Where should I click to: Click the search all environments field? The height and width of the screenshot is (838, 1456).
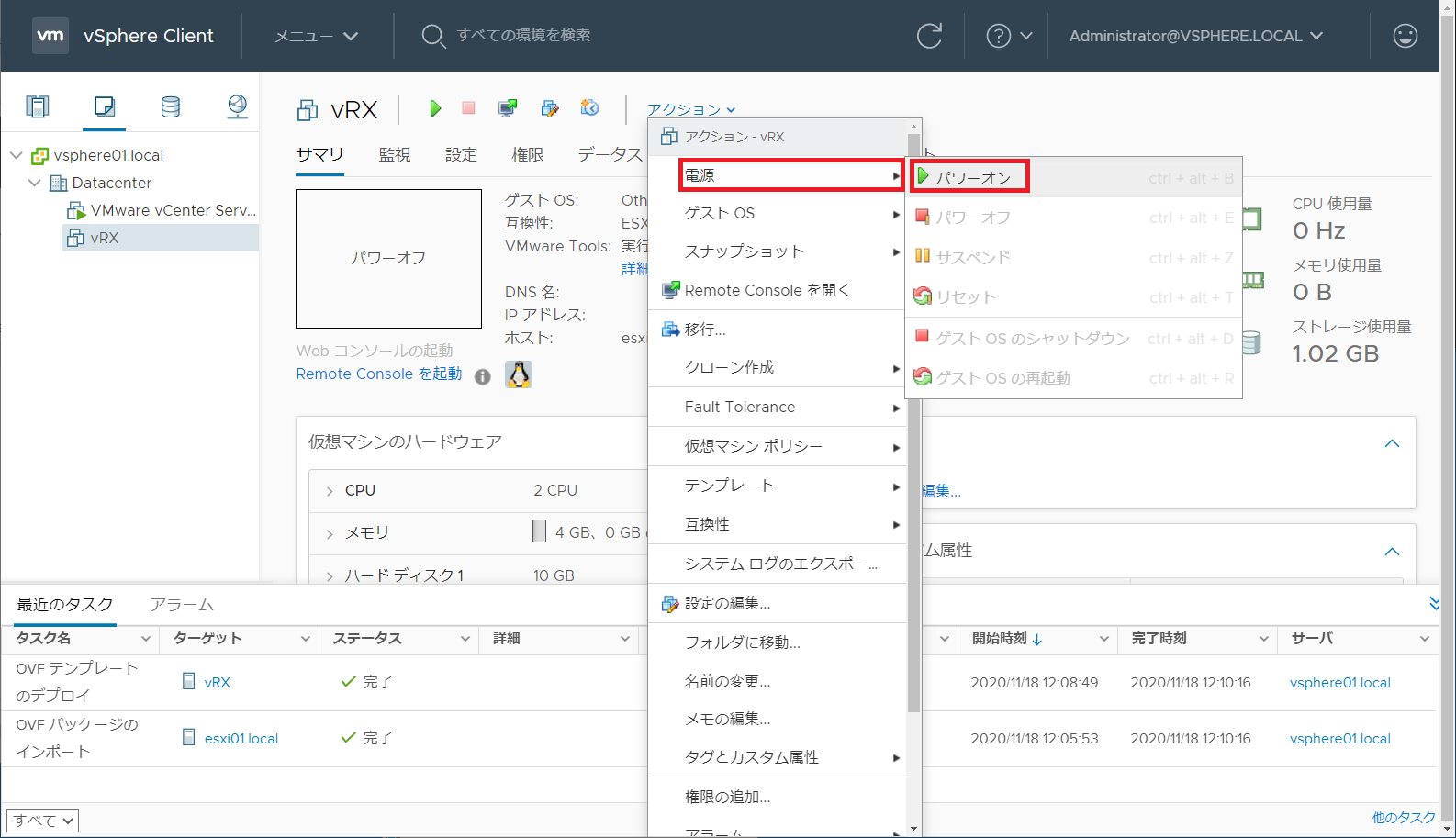(x=524, y=35)
